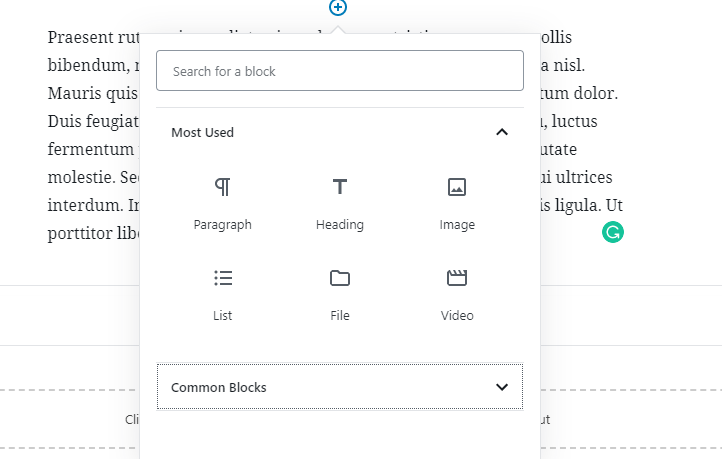
Task: Select the File block folder icon
Action: [340, 278]
